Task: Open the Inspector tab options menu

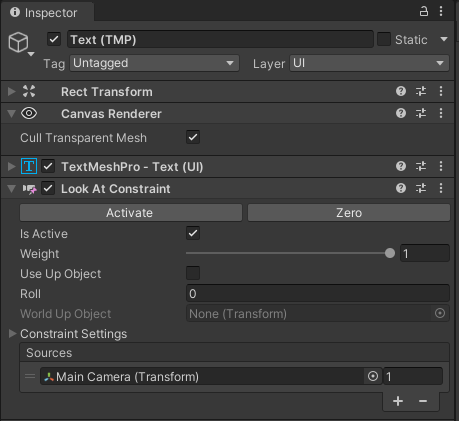Action: pos(441,12)
